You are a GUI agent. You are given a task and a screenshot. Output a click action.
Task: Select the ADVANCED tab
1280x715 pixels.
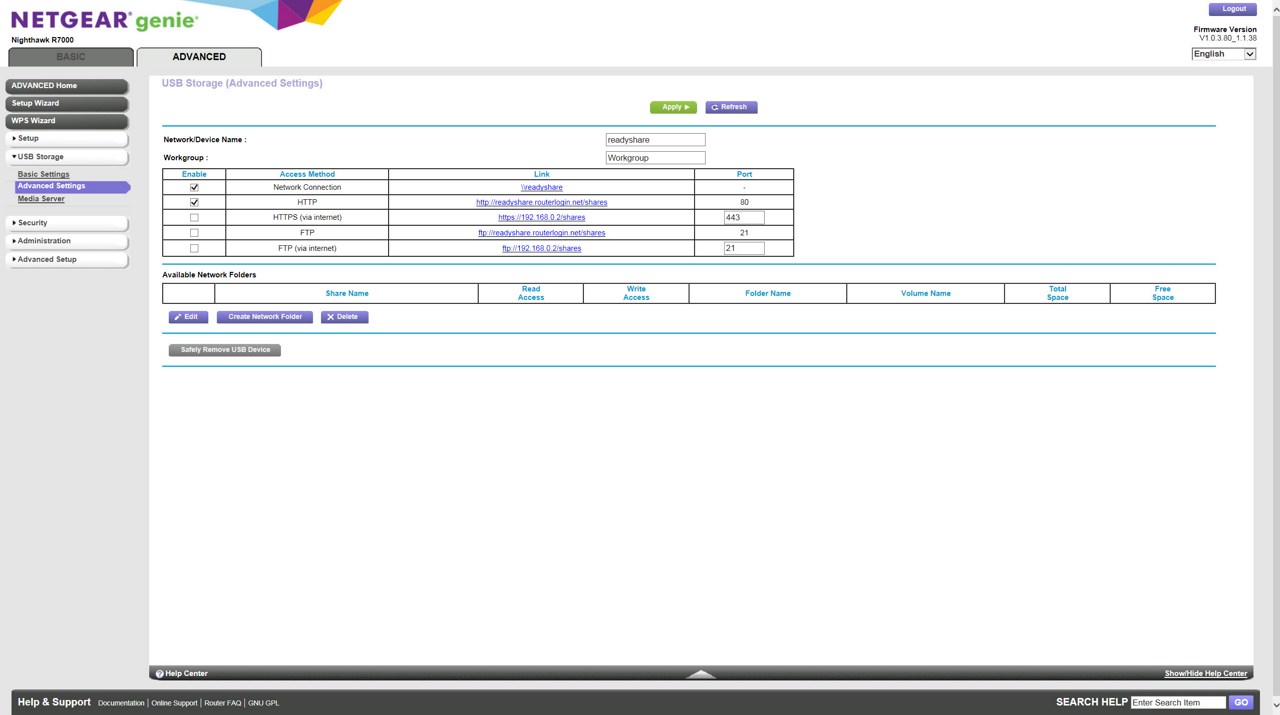coord(199,57)
